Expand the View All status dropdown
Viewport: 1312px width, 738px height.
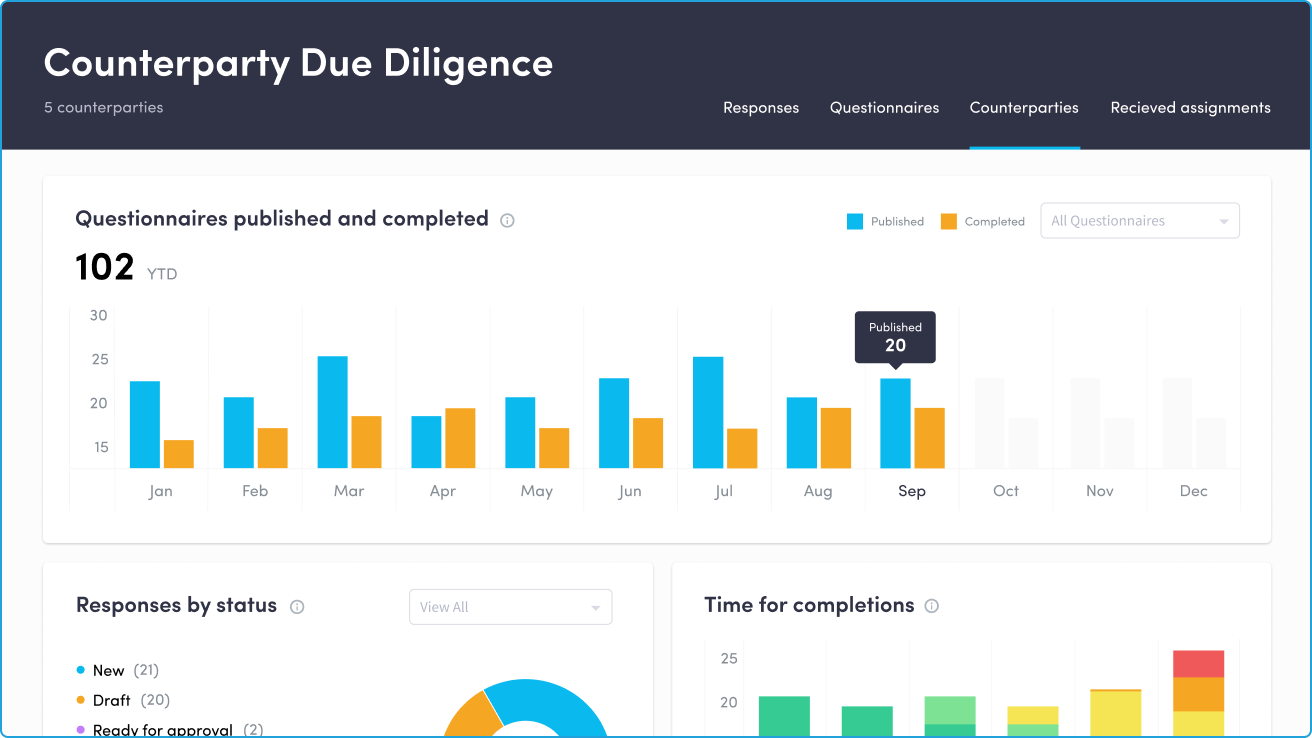click(510, 607)
